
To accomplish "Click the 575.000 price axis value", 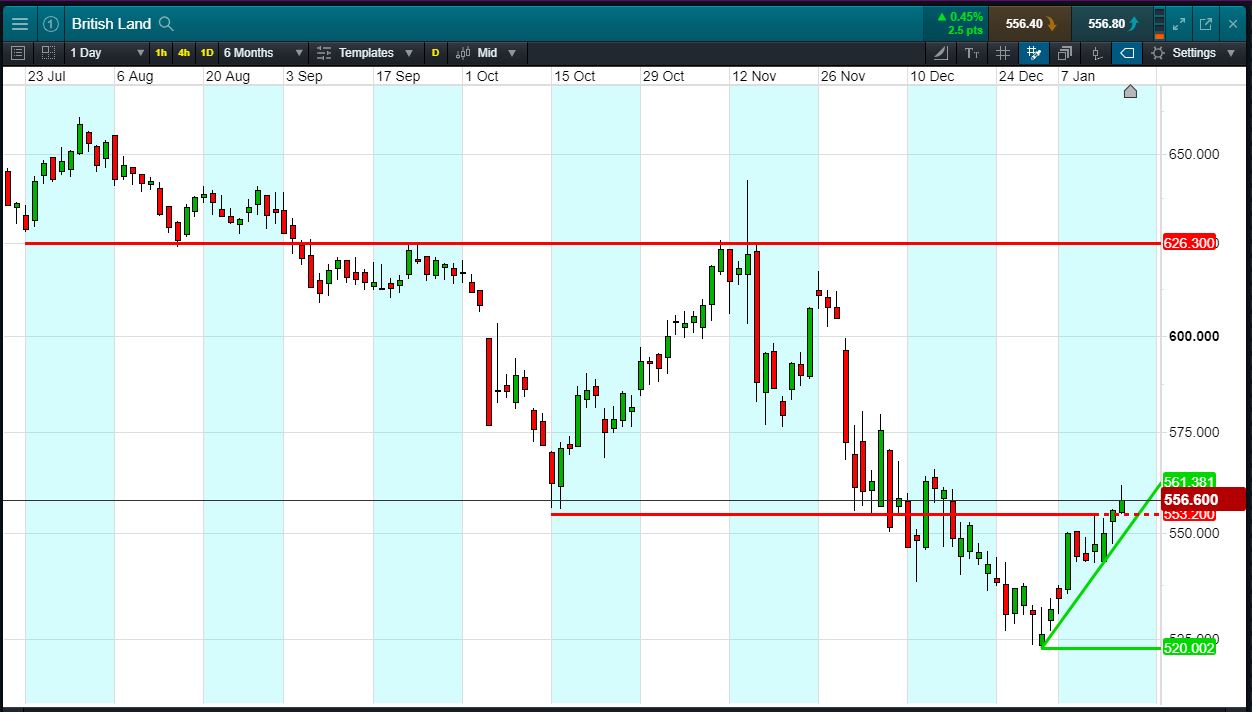I will [1194, 432].
